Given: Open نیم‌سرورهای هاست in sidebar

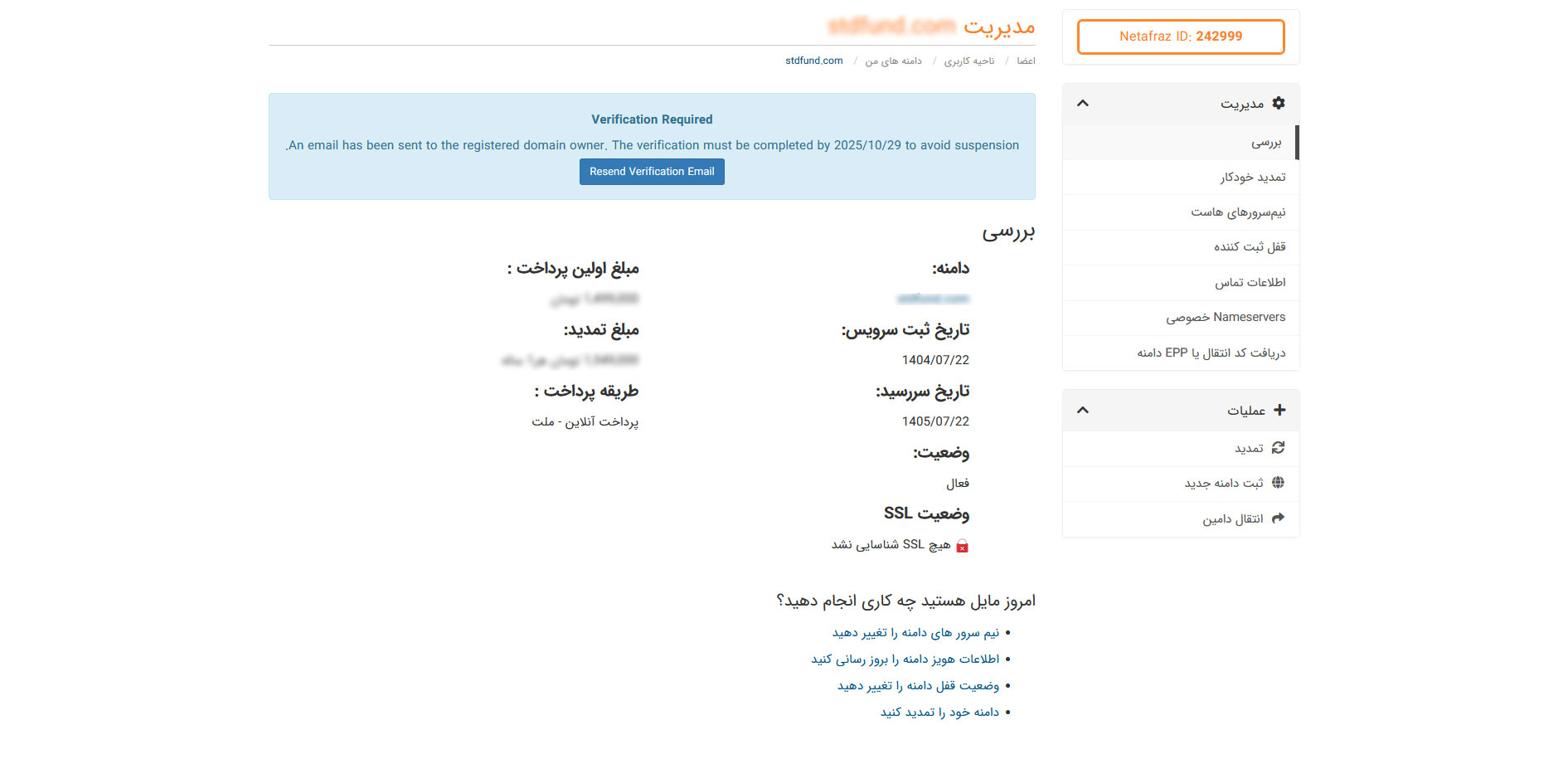Looking at the screenshot, I should pyautogui.click(x=1238, y=212).
